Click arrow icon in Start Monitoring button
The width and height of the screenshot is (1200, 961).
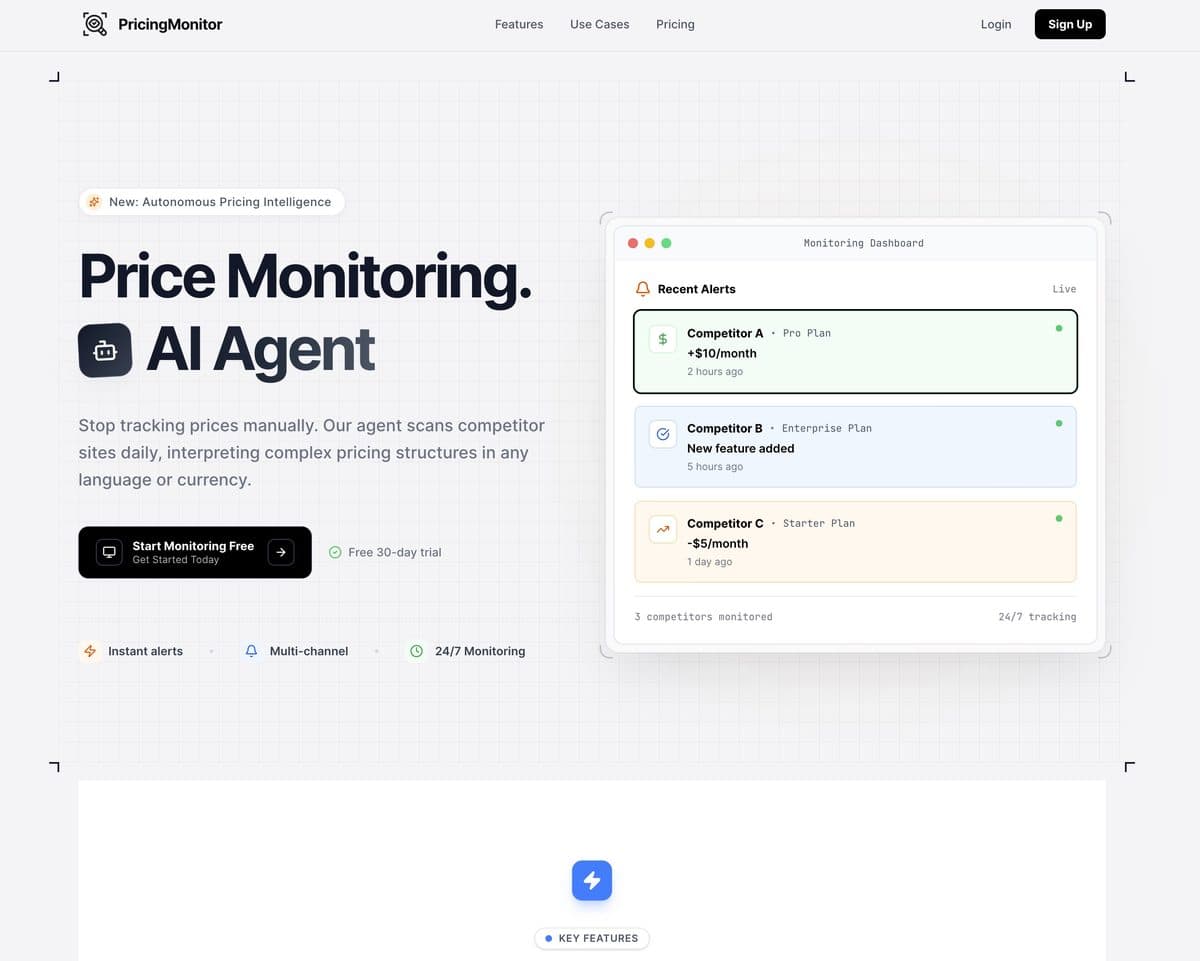click(281, 552)
